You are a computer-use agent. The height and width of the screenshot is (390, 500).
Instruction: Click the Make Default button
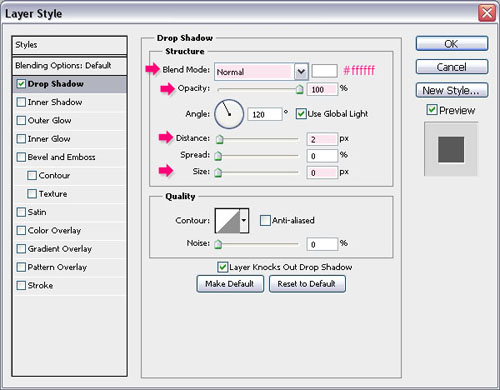coord(230,284)
